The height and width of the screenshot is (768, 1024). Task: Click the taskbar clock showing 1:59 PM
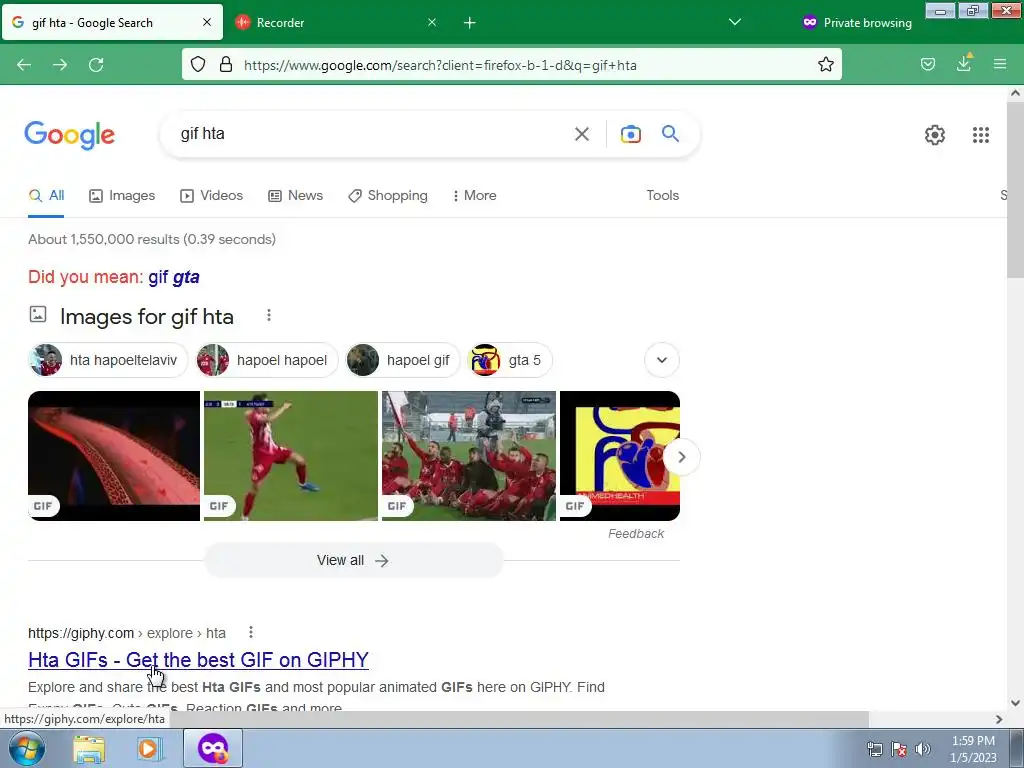point(972,749)
